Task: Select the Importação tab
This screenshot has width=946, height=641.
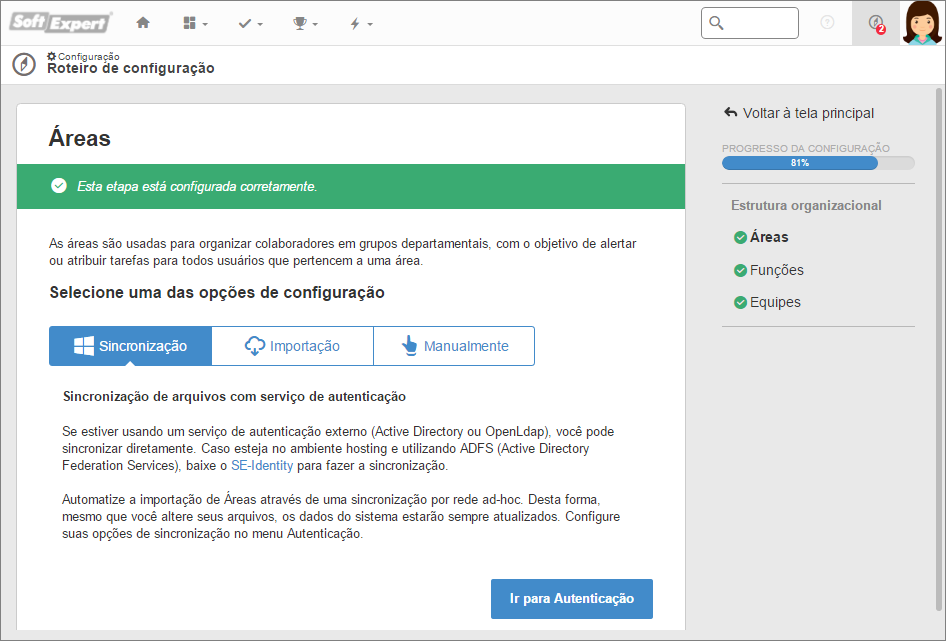Action: tap(293, 346)
